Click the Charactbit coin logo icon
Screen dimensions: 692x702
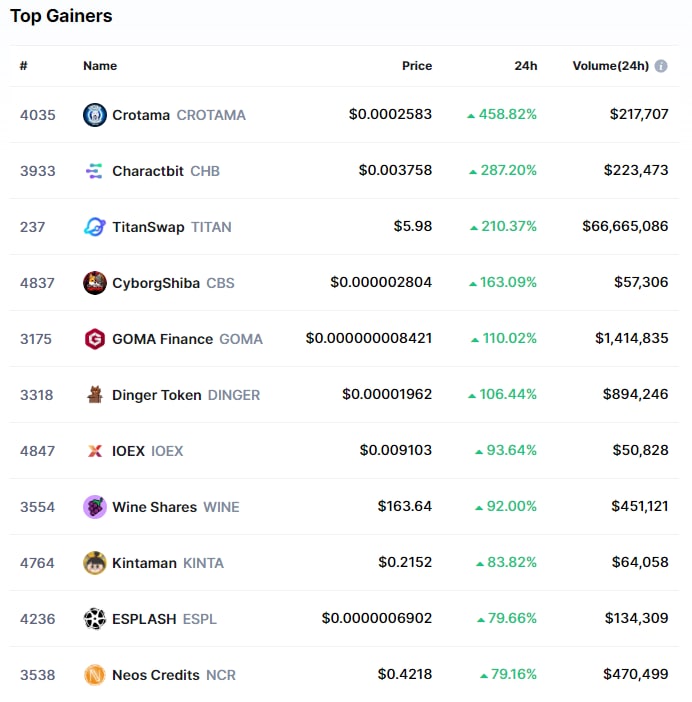94,171
